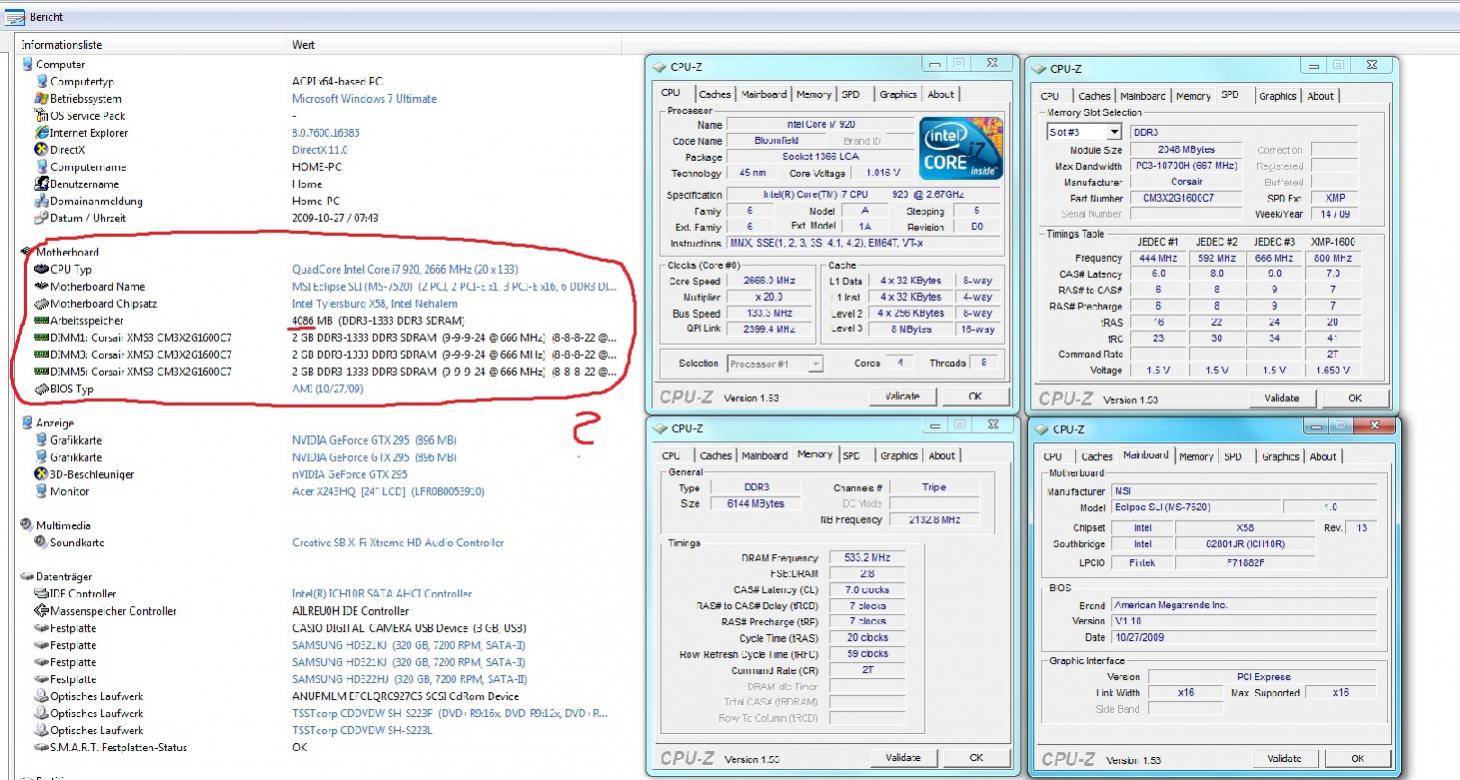Open Intel Tylersburg X58 chipset link
Viewport: 1460px width, 780px height.
click(x=375, y=303)
